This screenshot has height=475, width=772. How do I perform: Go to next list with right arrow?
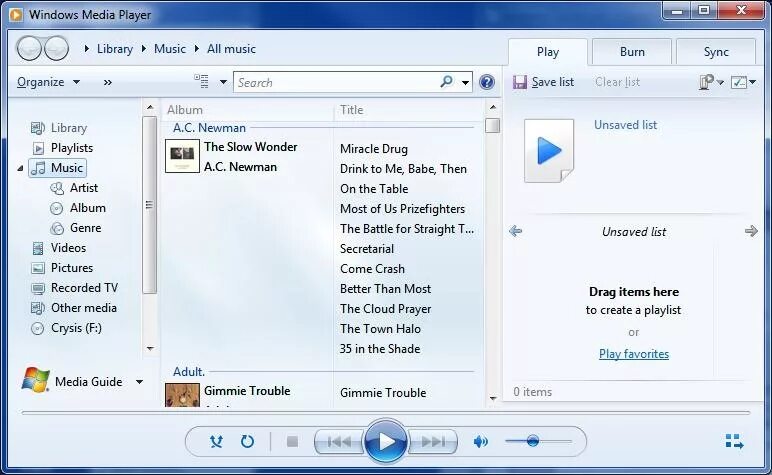tap(751, 231)
